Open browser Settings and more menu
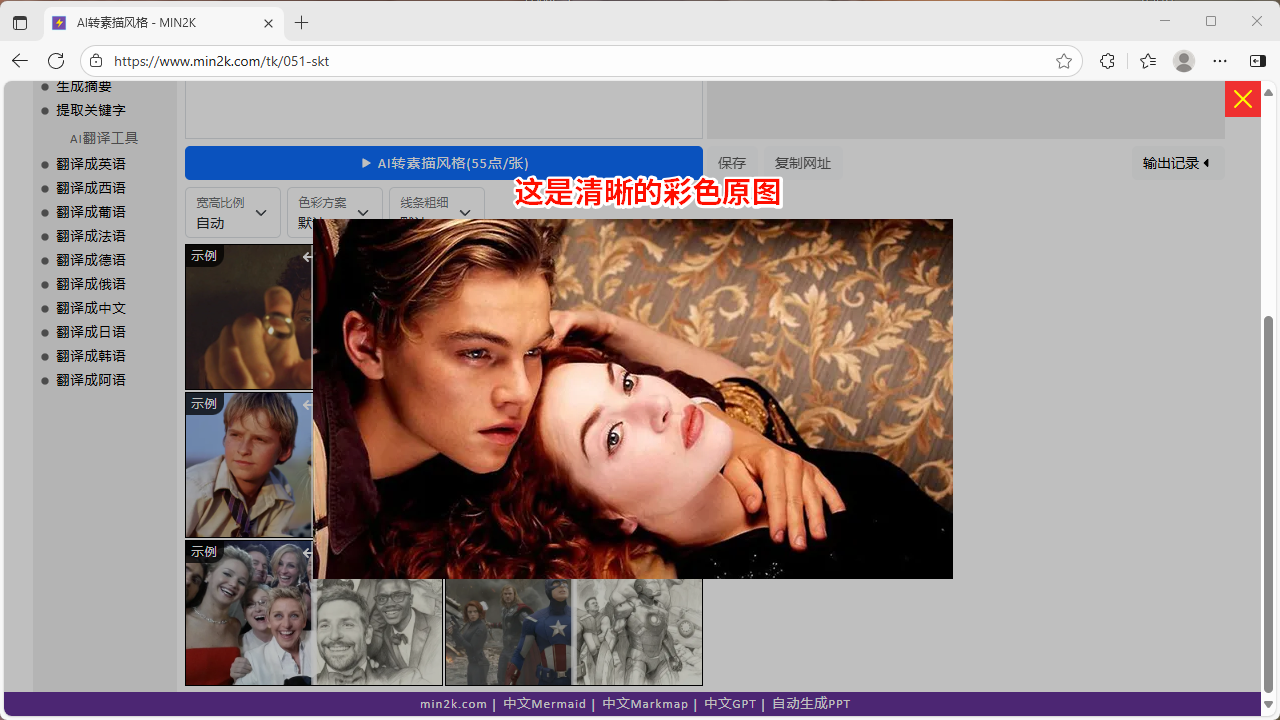Image resolution: width=1280 pixels, height=720 pixels. click(1220, 61)
